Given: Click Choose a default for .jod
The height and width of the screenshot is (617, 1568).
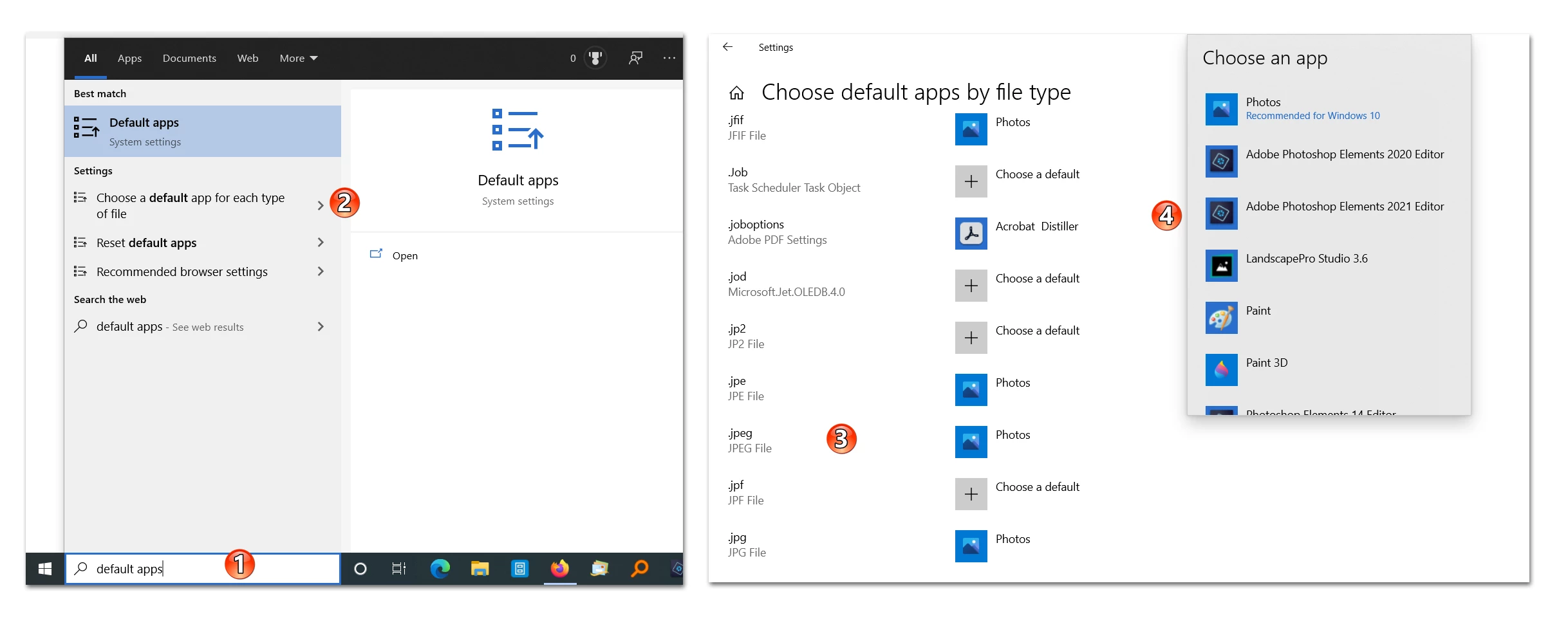Looking at the screenshot, I should 1038,279.
